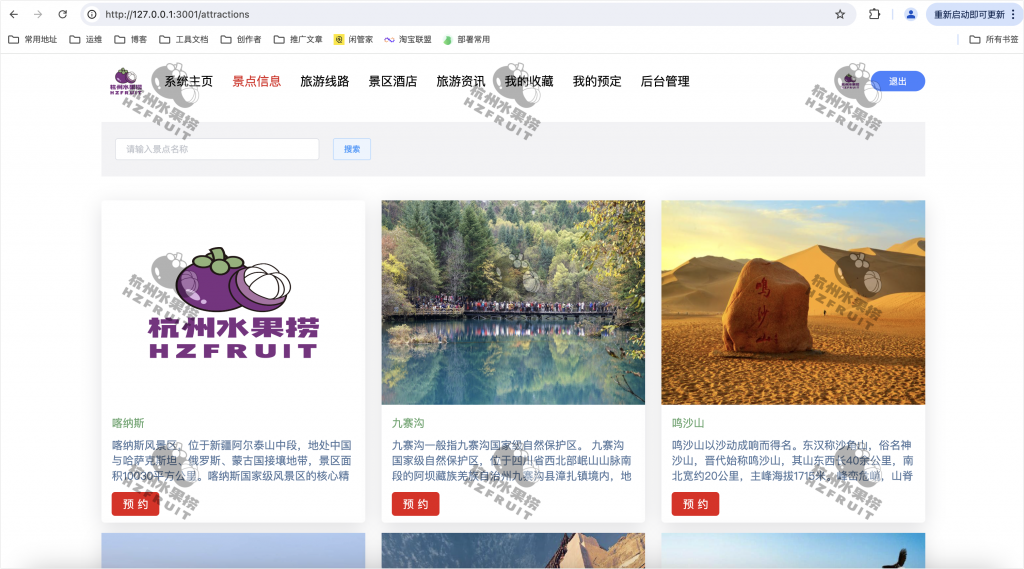Open the 九寨沟 lake photo
The width and height of the screenshot is (1024, 569).
point(513,302)
